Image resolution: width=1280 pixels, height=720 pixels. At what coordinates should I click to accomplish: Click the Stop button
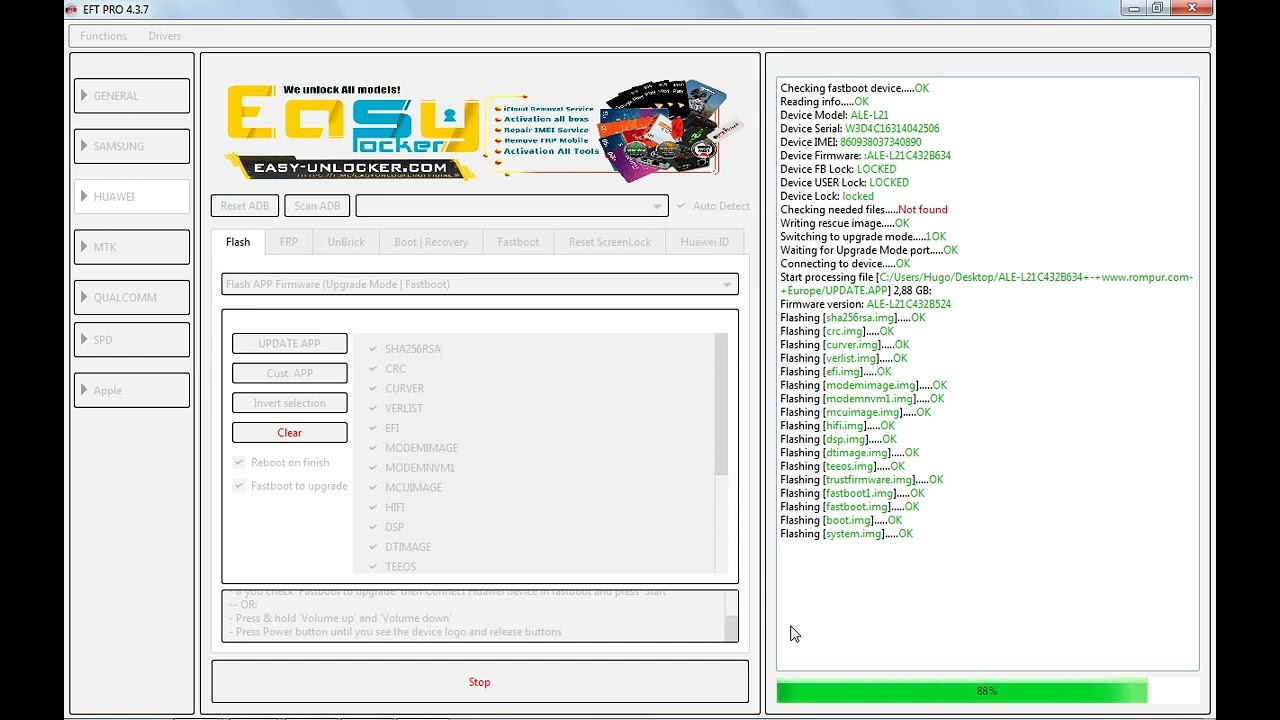pyautogui.click(x=480, y=682)
